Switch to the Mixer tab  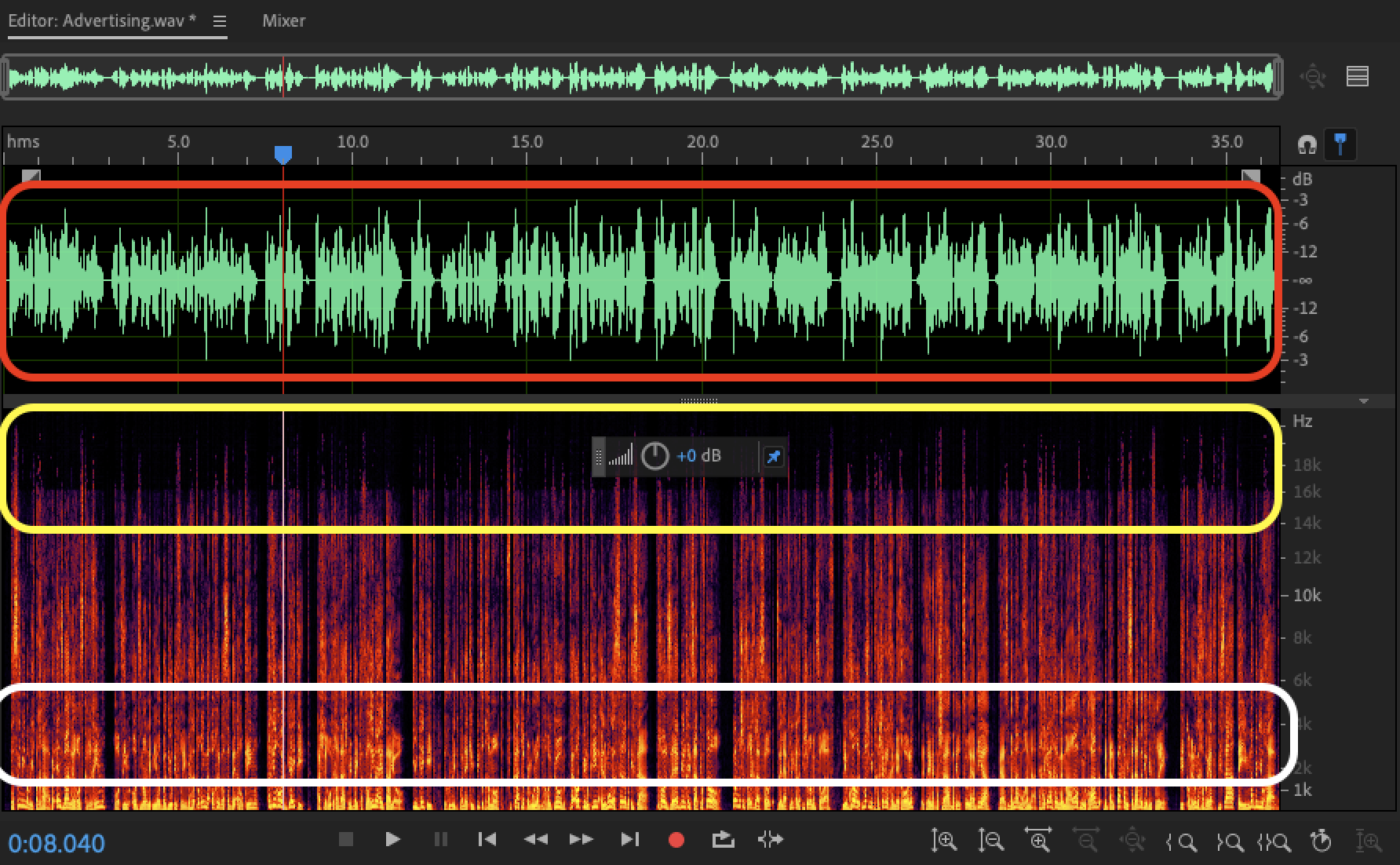point(283,21)
